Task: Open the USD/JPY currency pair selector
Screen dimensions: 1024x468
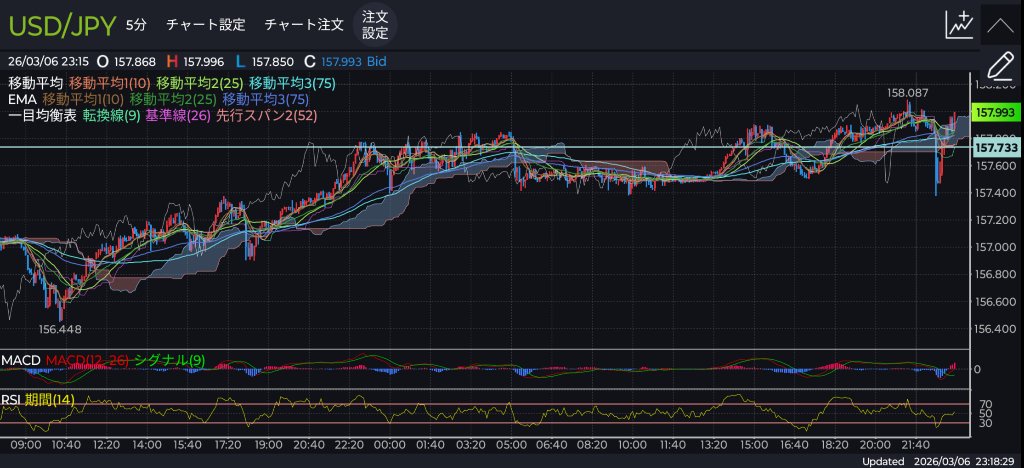Action: coord(62,24)
